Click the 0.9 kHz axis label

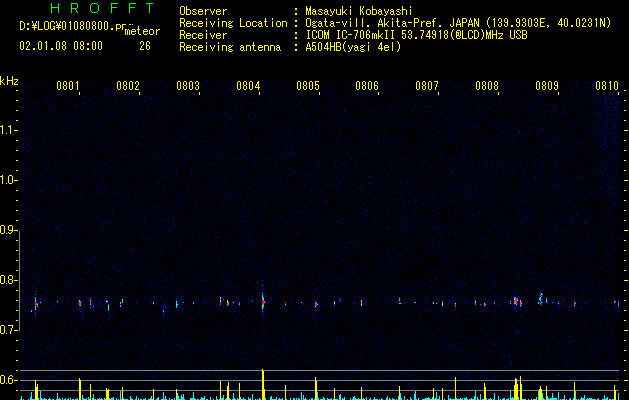click(x=8, y=230)
